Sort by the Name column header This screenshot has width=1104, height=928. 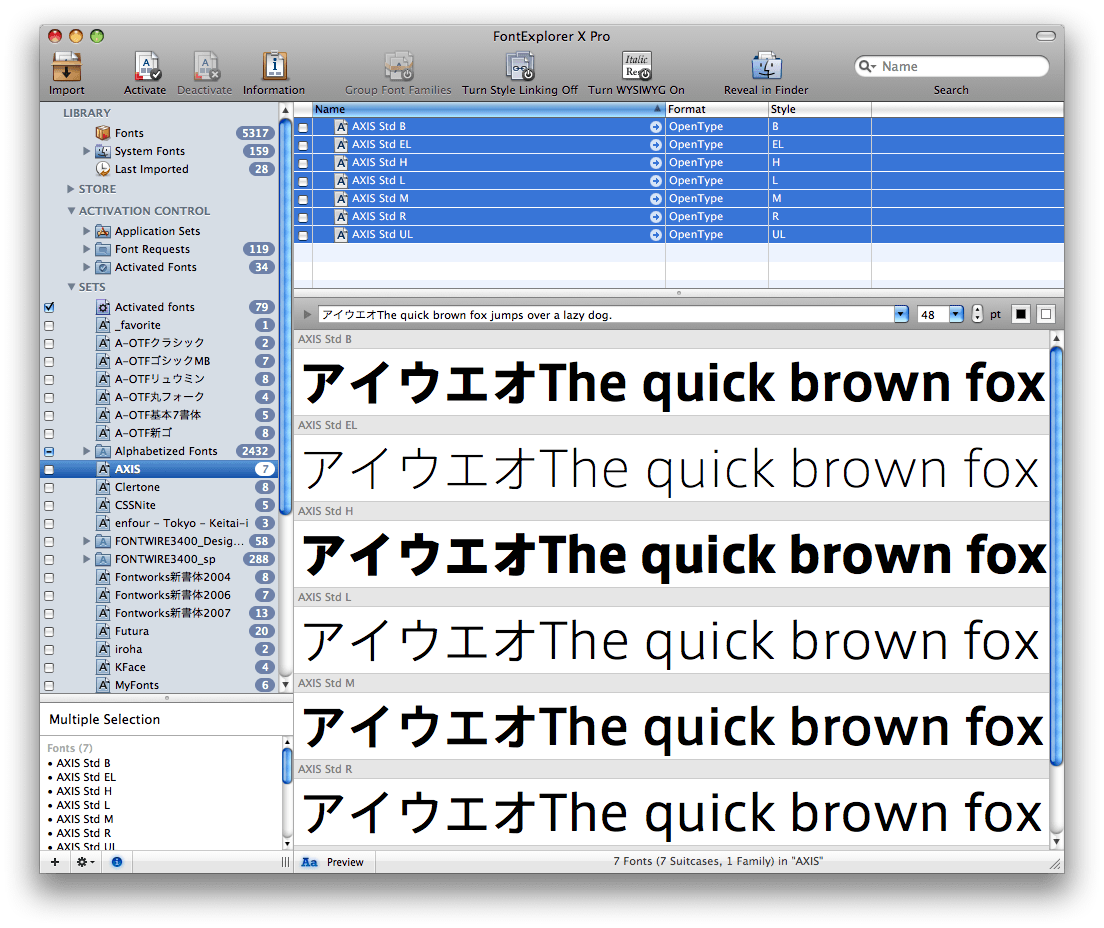[489, 109]
